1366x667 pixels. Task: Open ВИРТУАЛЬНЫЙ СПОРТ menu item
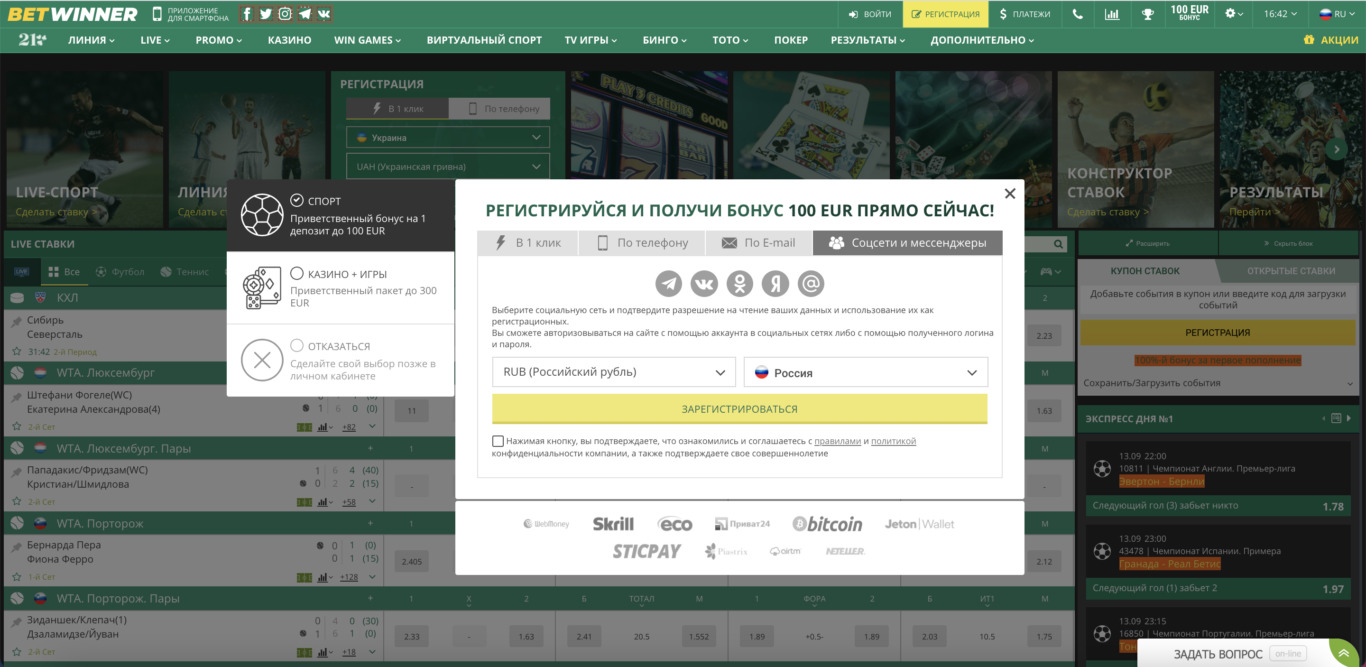tap(484, 40)
